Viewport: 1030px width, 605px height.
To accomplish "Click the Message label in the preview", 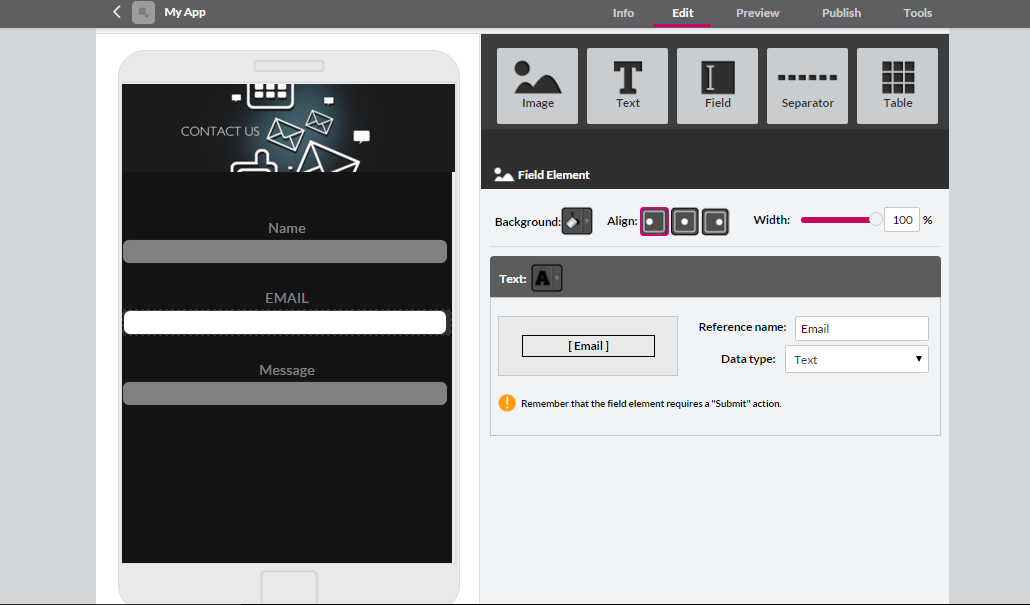I will pos(287,370).
